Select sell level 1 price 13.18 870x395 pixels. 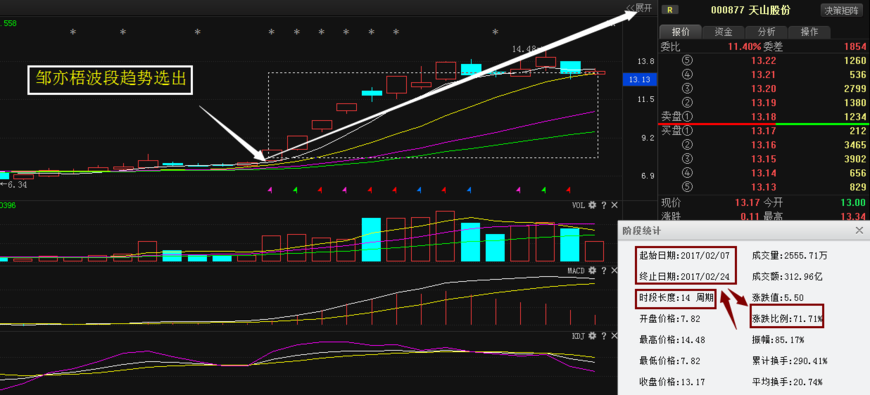(763, 117)
